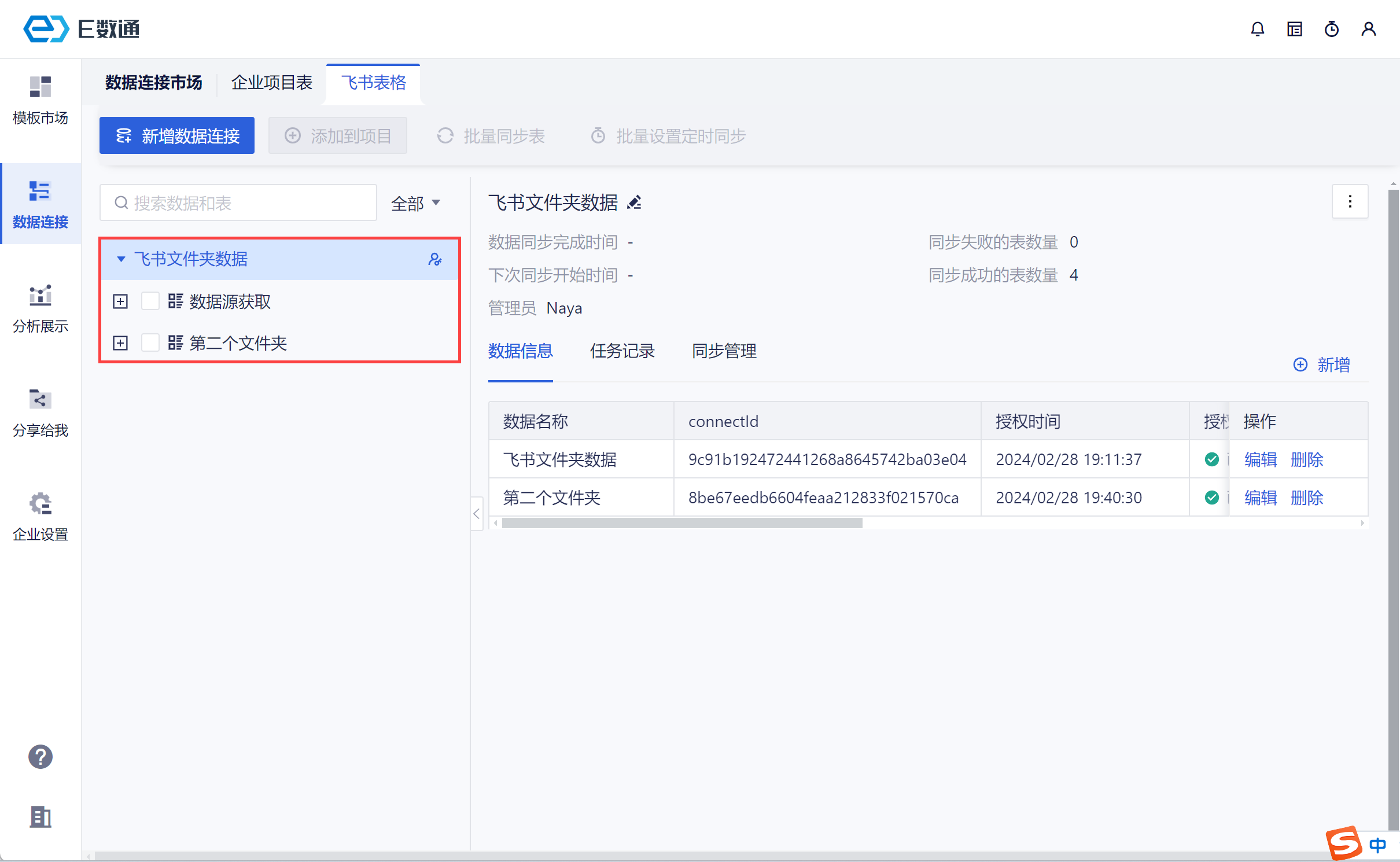1400x862 pixels.
Task: Open the timer icon in header
Action: point(1331,29)
